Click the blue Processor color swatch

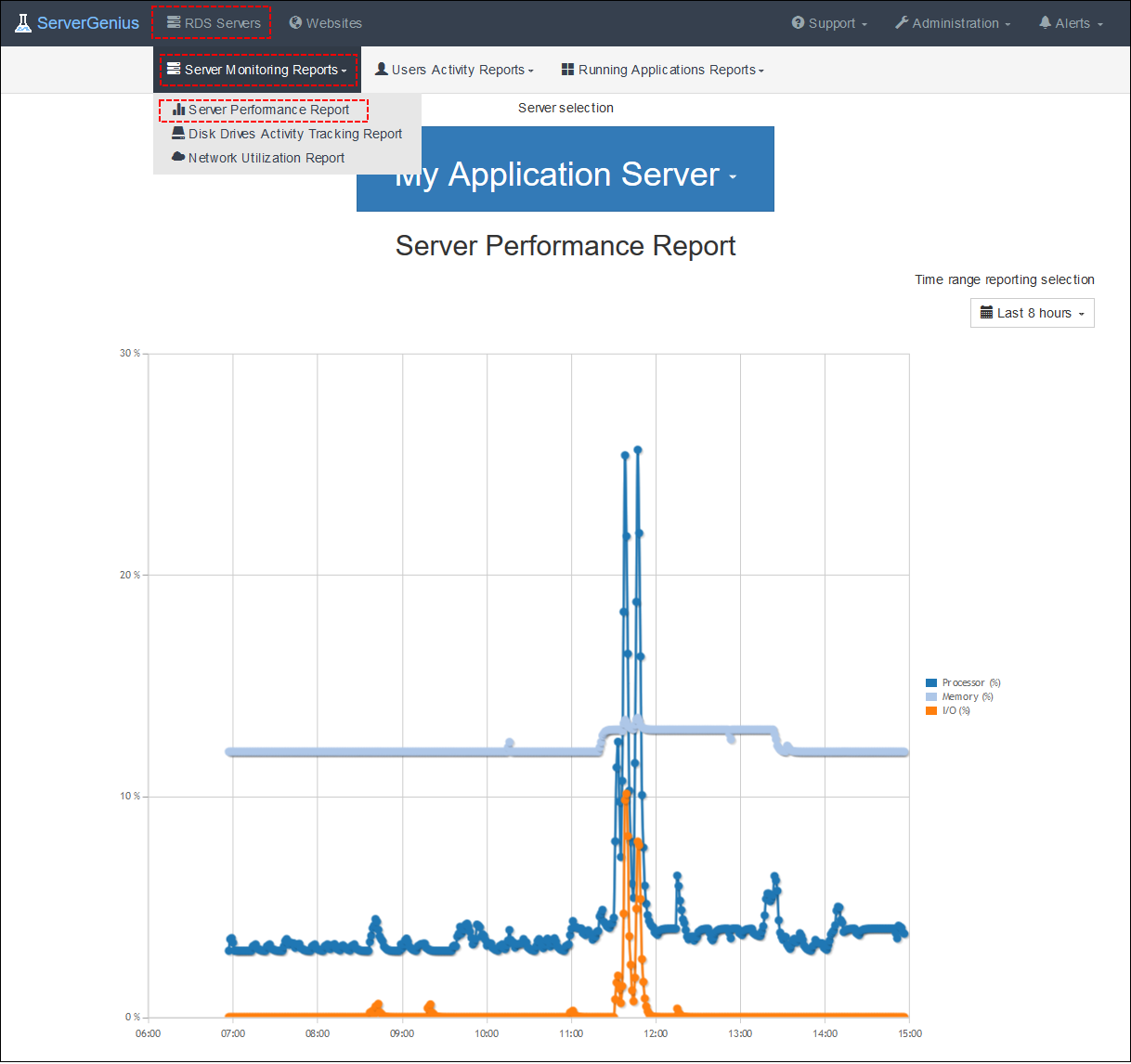coord(929,682)
